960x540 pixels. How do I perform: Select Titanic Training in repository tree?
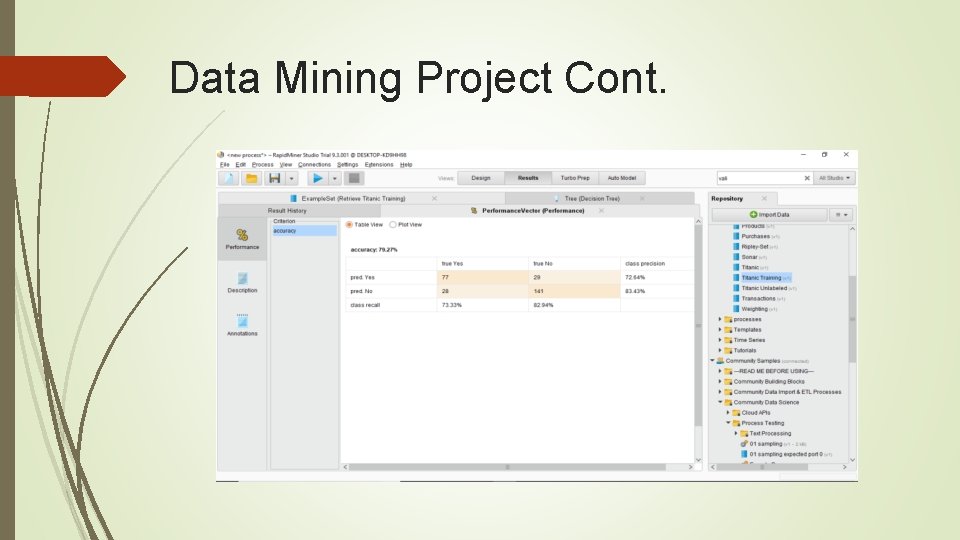pyautogui.click(x=762, y=278)
